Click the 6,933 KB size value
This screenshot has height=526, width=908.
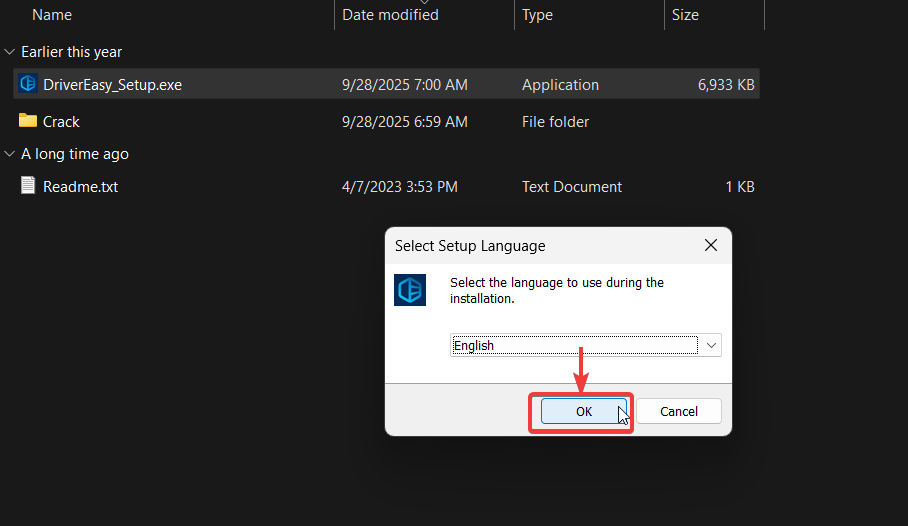pos(726,85)
